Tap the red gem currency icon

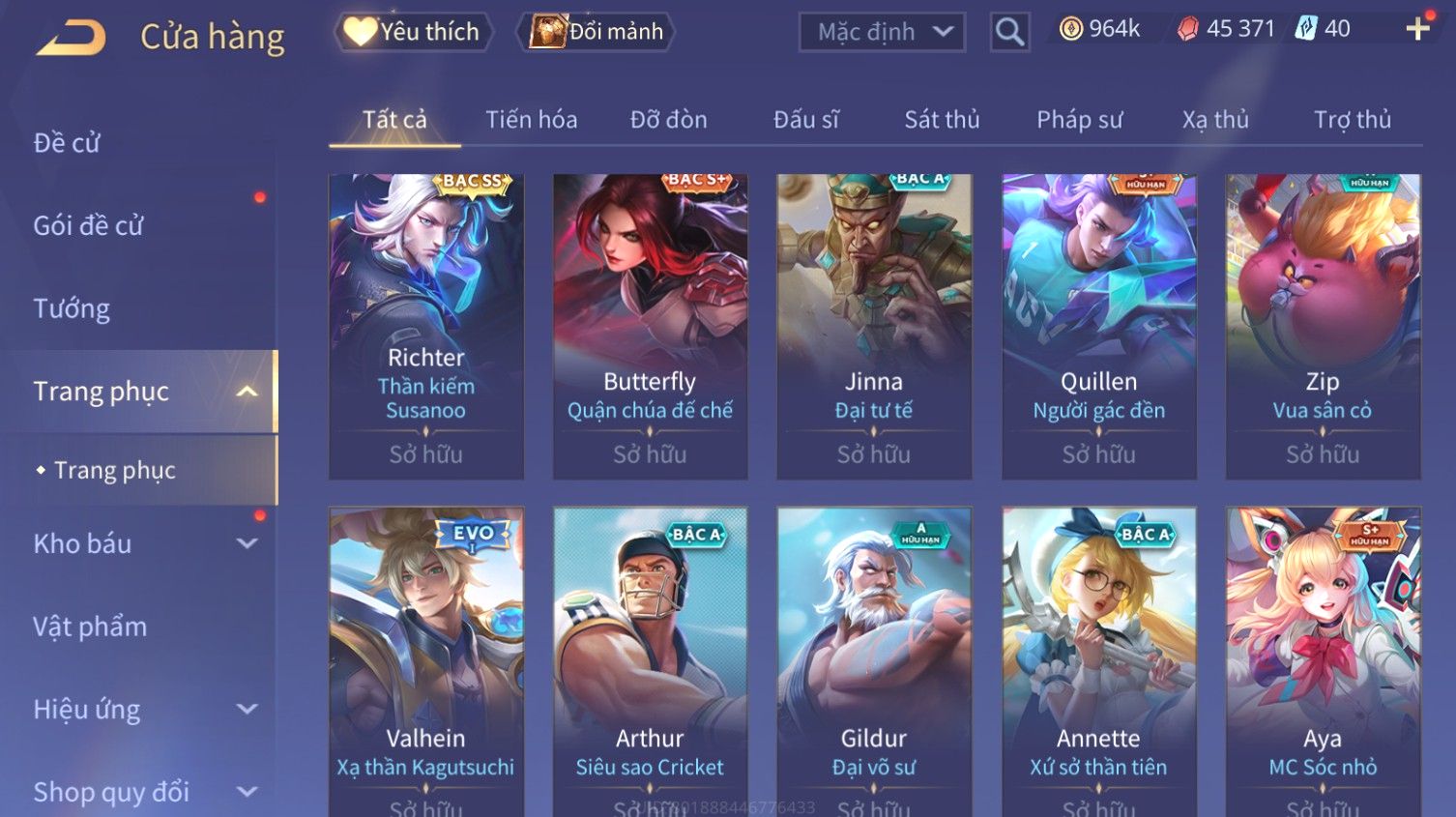(x=1187, y=29)
